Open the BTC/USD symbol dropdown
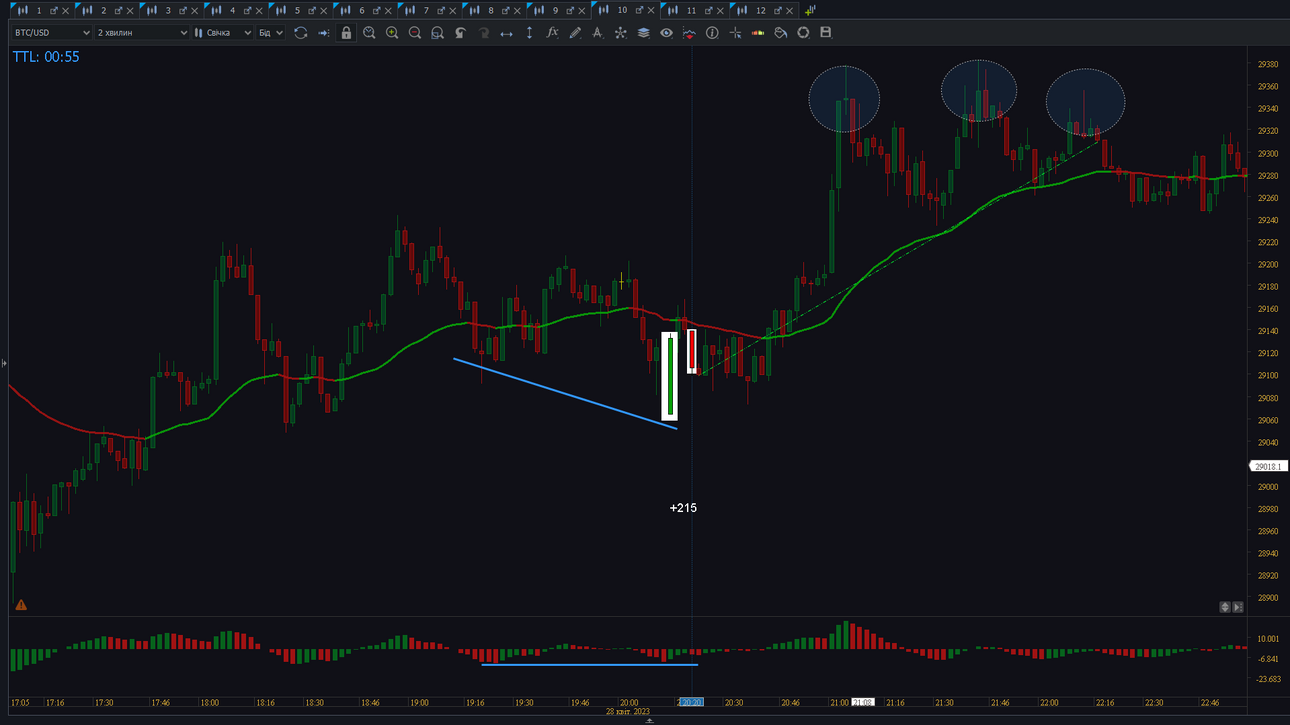Screen dimensions: 1290x725 (x=52, y=33)
